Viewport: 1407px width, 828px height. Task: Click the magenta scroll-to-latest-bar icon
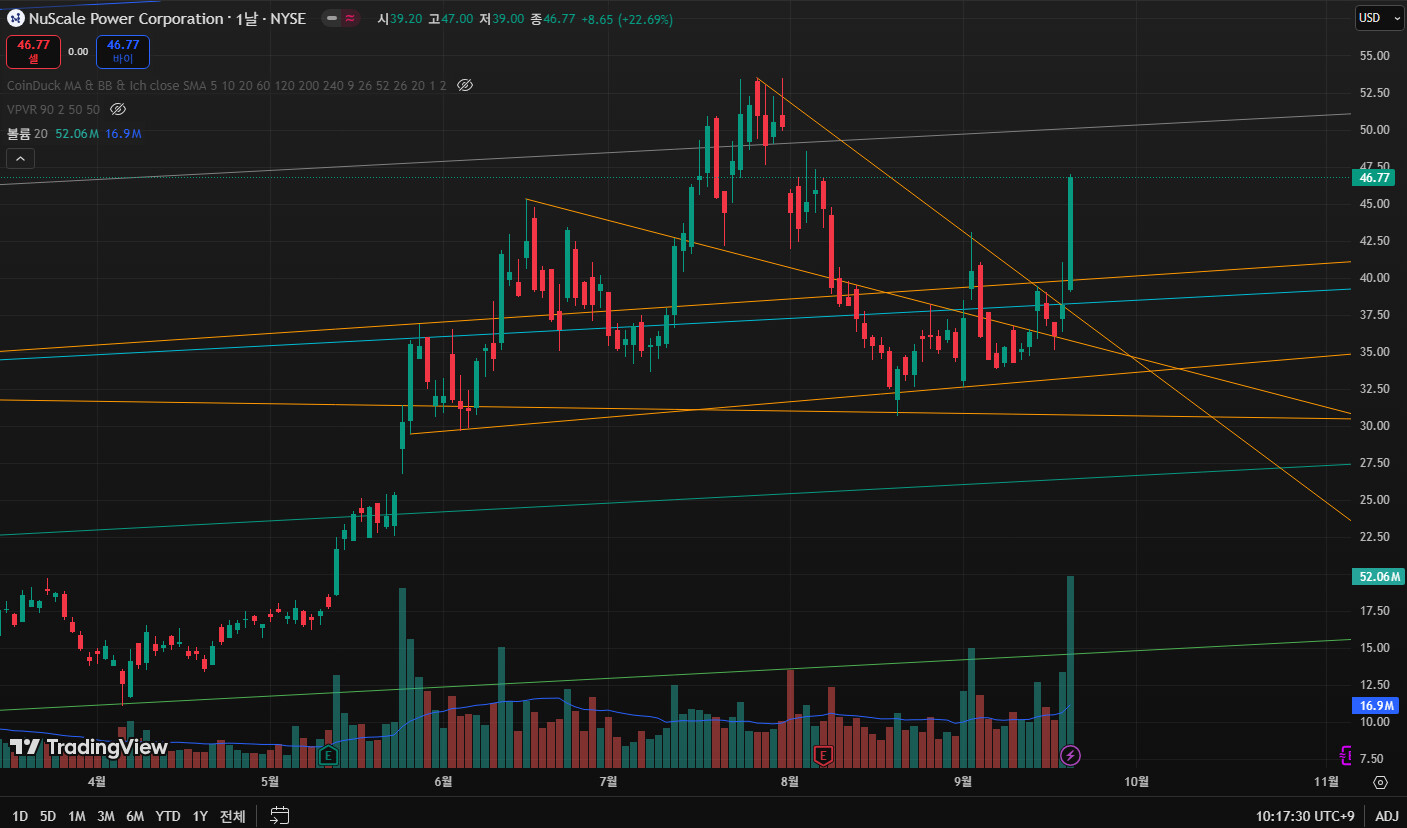tap(1346, 755)
